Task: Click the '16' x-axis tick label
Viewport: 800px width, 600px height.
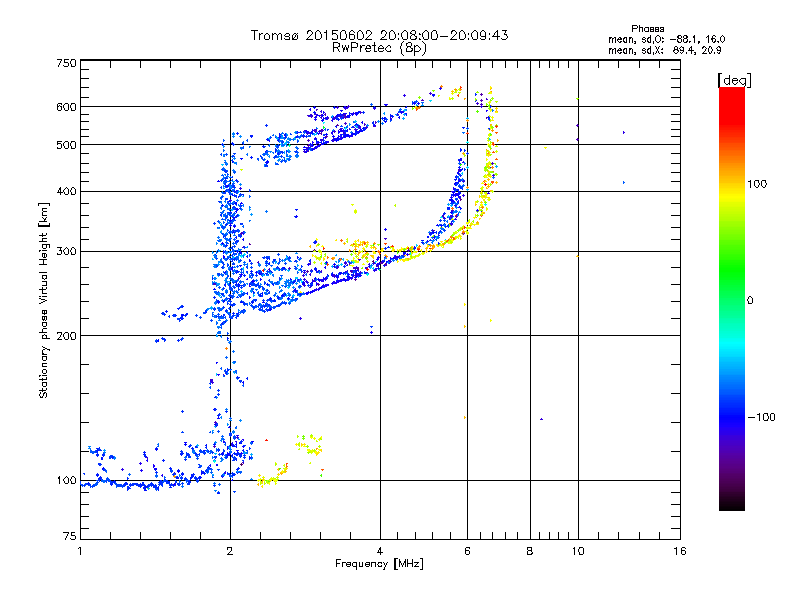Action: pyautogui.click(x=679, y=551)
